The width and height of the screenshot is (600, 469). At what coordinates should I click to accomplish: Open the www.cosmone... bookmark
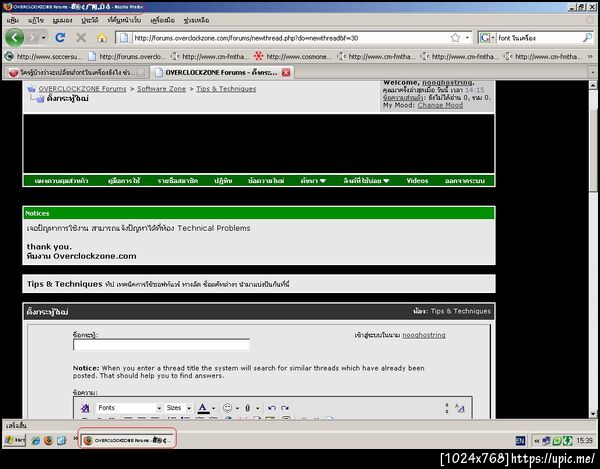pos(293,57)
